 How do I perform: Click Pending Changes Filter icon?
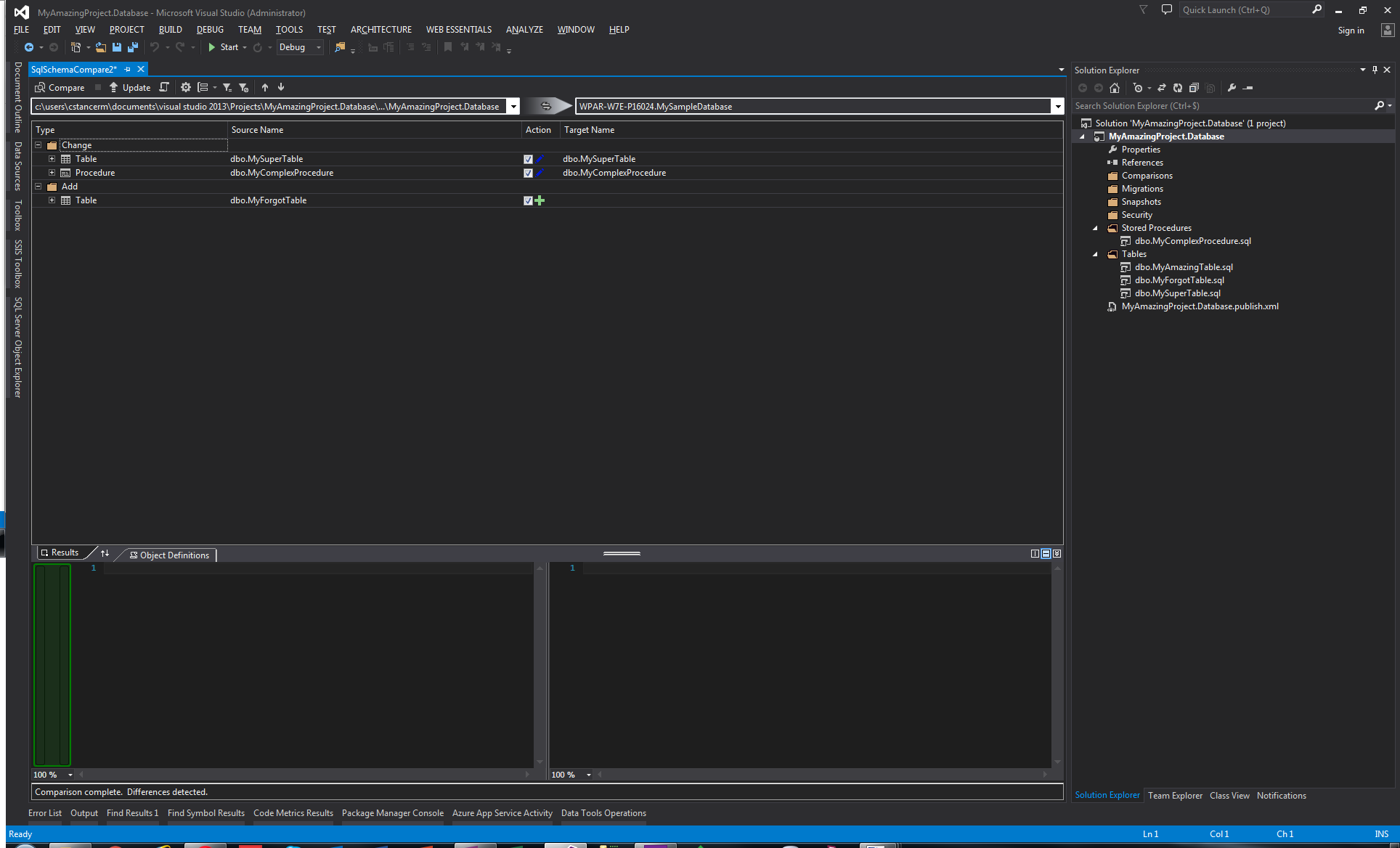click(1138, 88)
